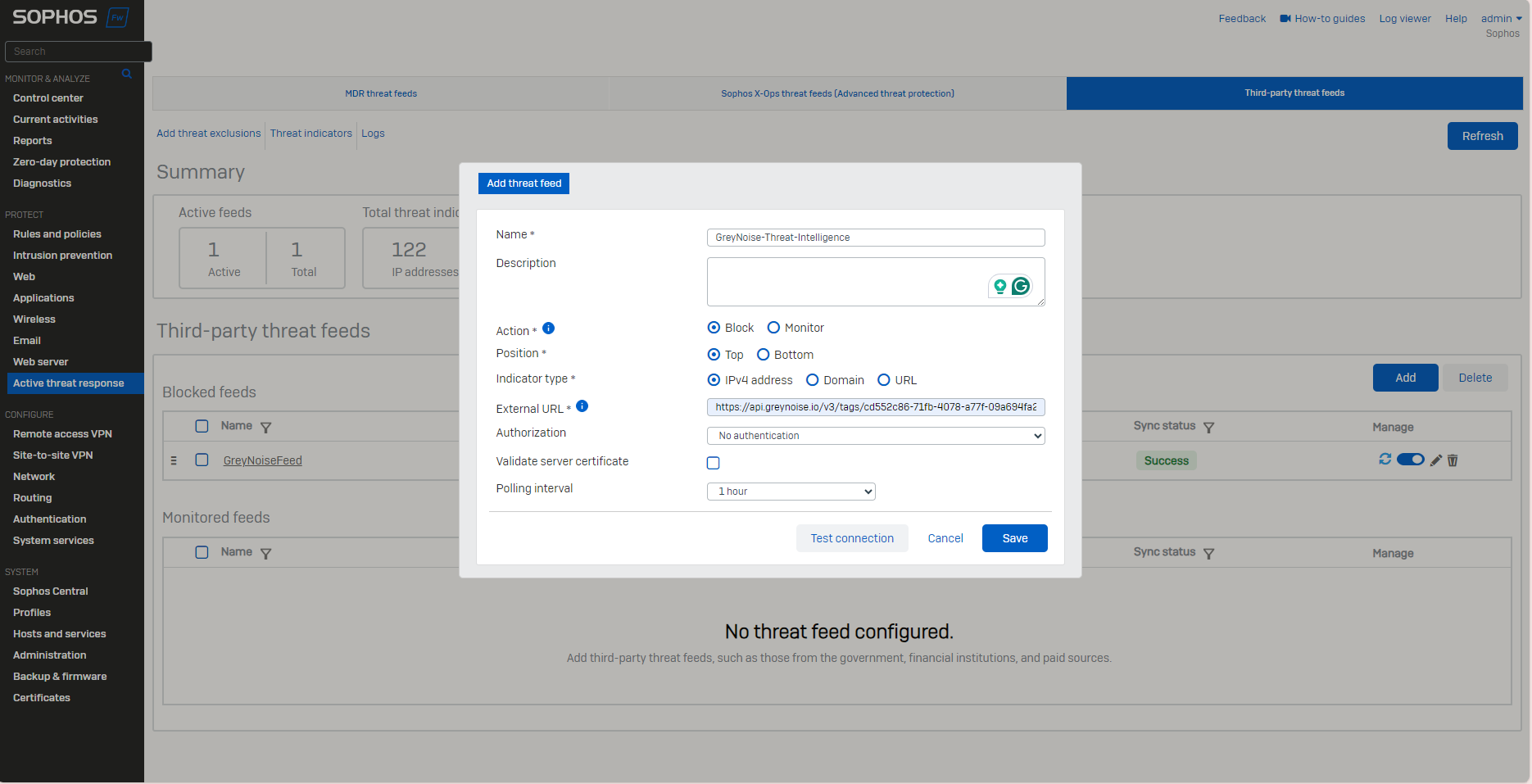Click the External URL field
Viewport: 1532px width, 784px height.
pyautogui.click(x=876, y=407)
